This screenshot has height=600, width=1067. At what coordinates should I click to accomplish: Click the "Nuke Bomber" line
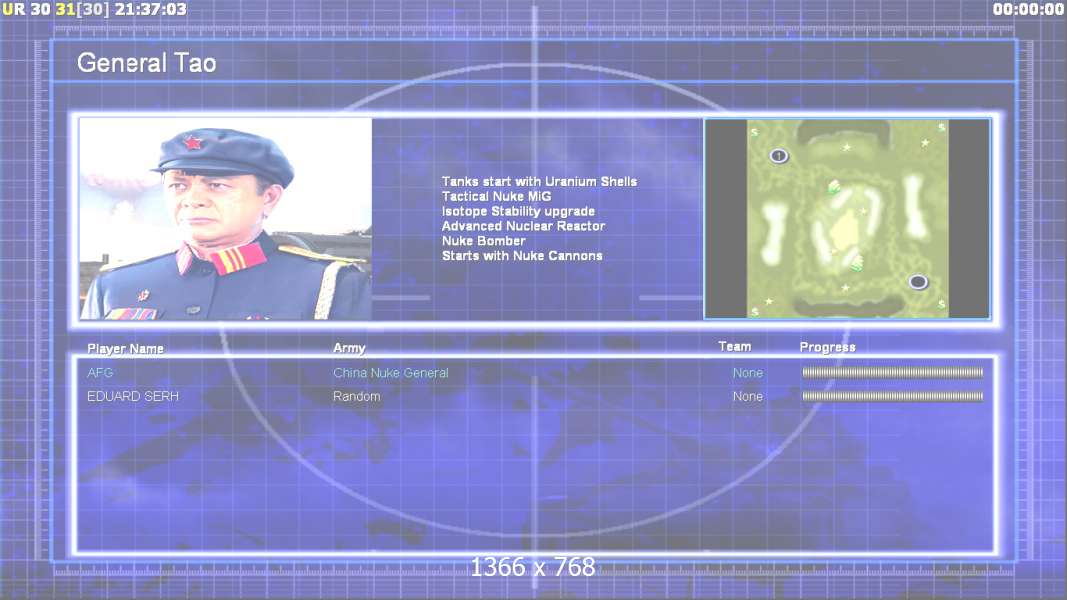483,241
